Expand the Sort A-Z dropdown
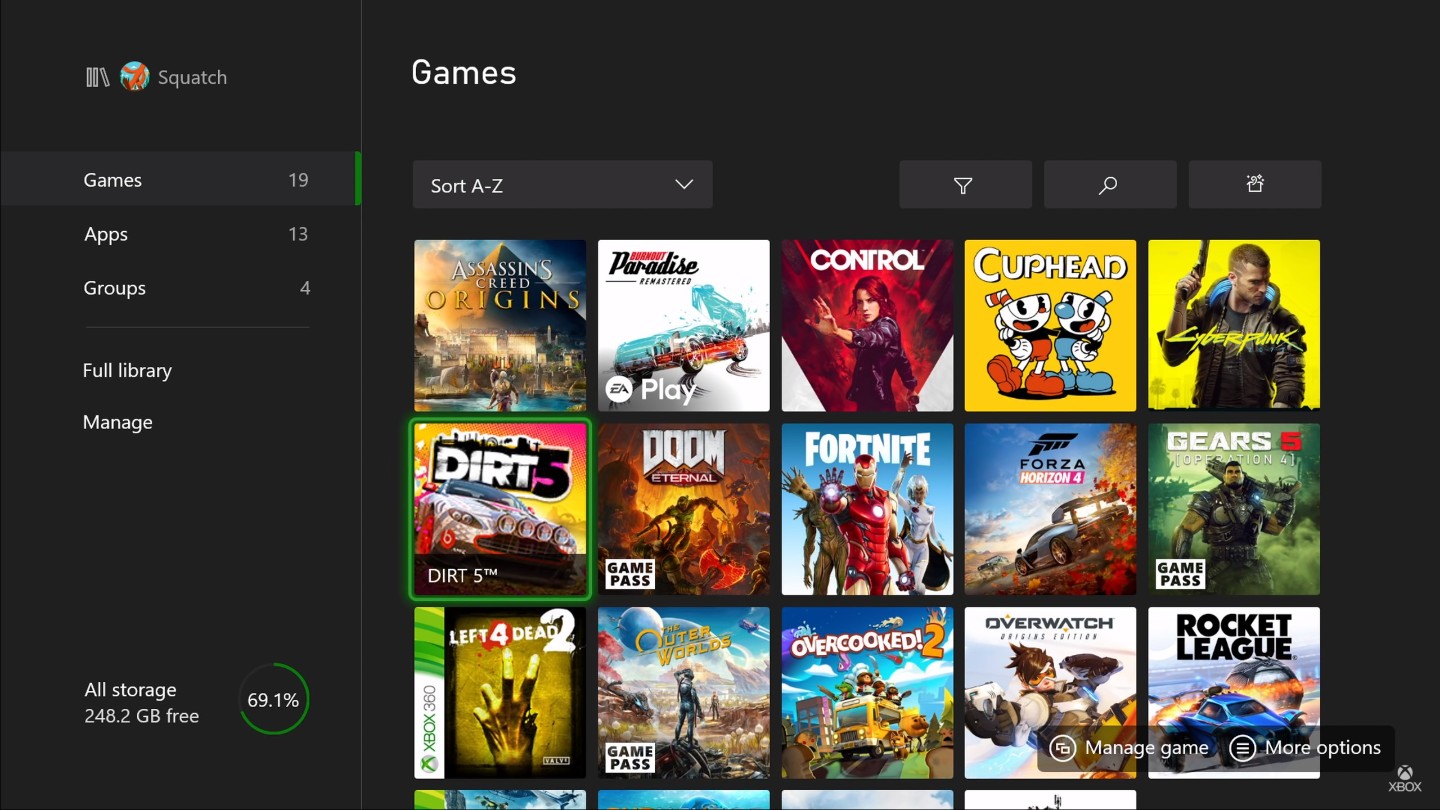Viewport: 1440px width, 810px height. pos(562,185)
